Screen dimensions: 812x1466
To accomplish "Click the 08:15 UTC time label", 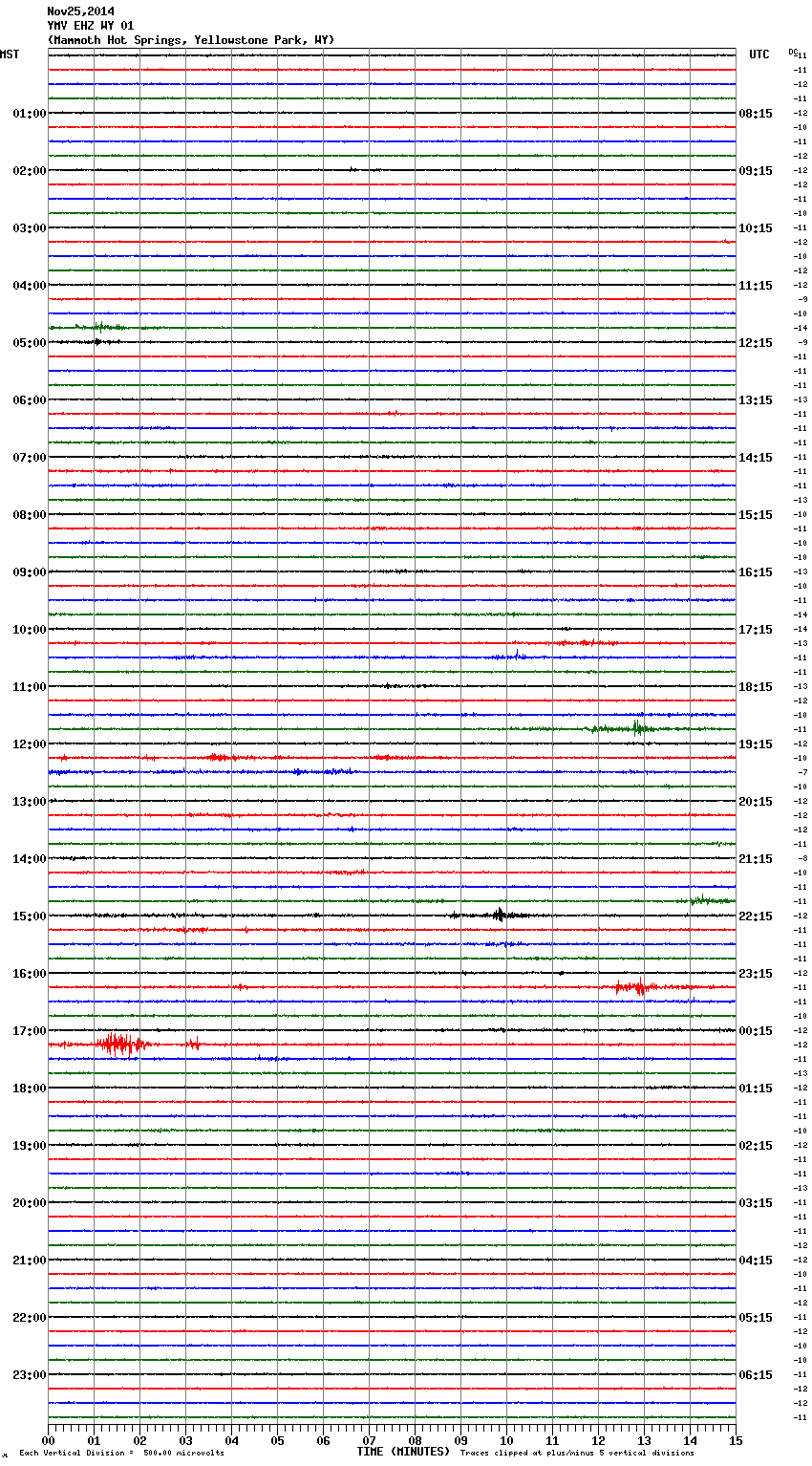I will [756, 114].
